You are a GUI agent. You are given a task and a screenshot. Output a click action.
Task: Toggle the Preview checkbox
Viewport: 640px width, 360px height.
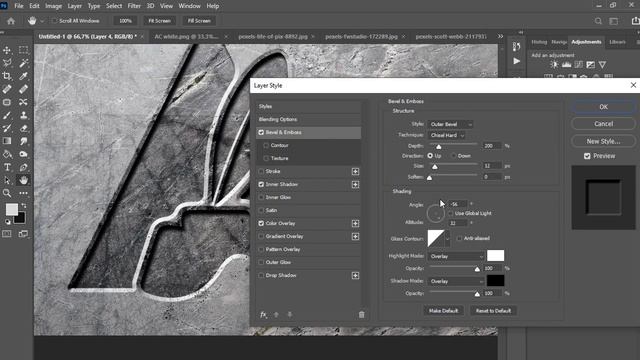(x=587, y=156)
